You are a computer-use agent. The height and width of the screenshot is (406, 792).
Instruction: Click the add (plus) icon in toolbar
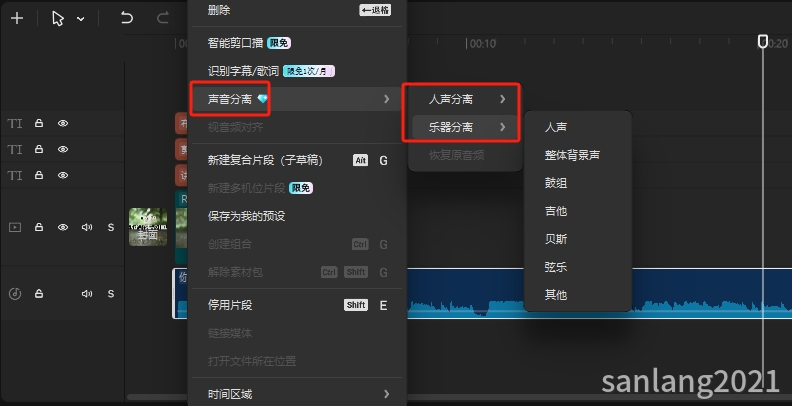point(17,19)
